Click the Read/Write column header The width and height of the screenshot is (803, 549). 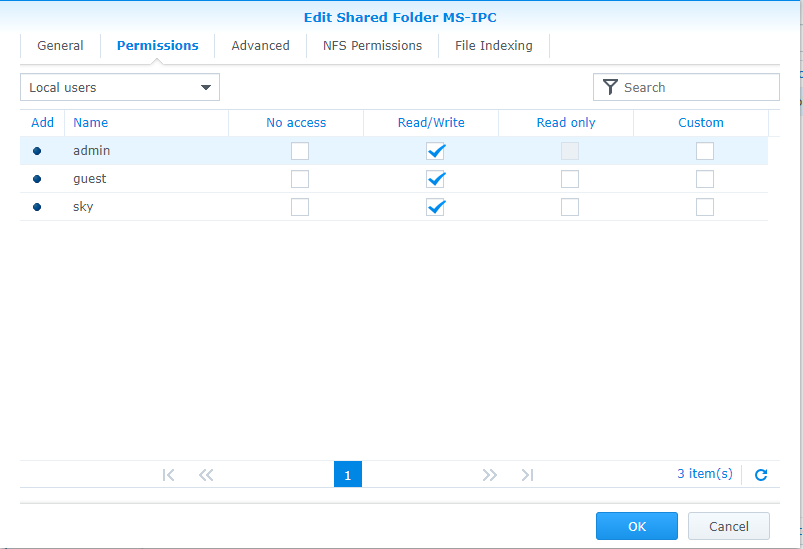(x=431, y=123)
